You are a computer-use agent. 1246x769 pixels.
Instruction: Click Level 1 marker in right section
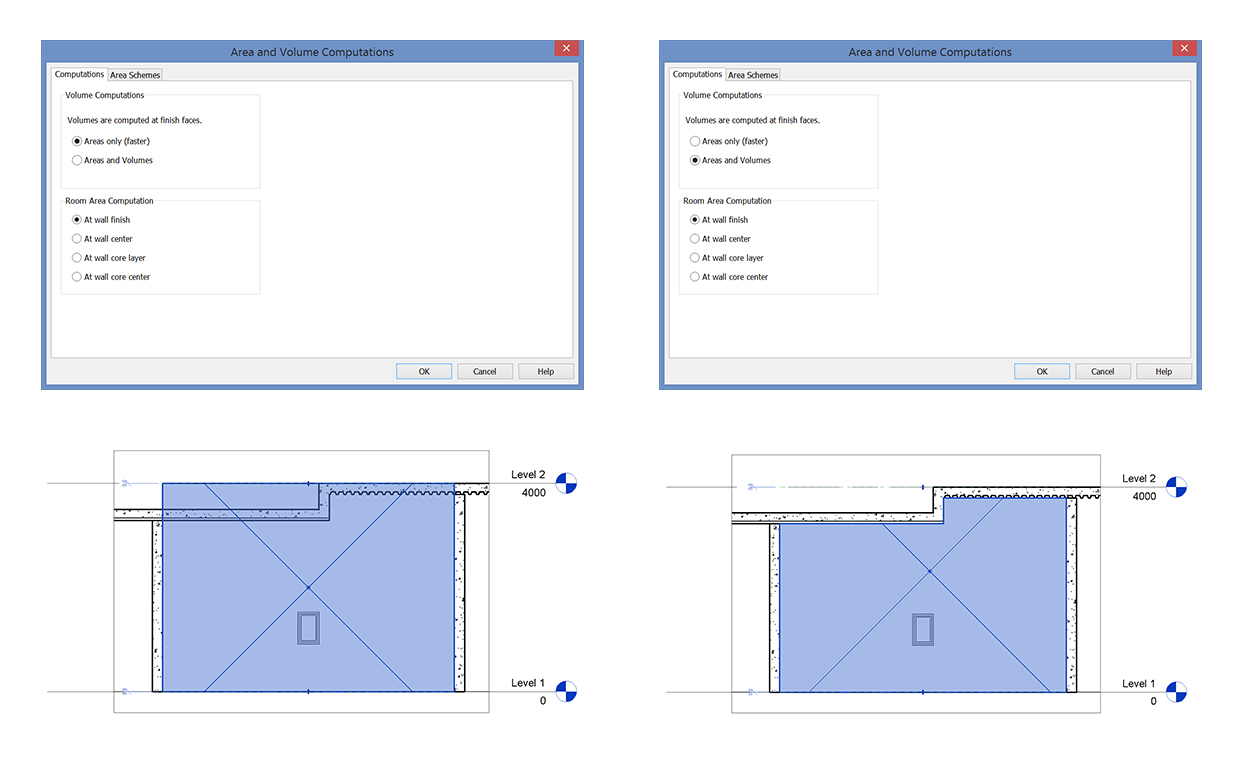(1176, 691)
